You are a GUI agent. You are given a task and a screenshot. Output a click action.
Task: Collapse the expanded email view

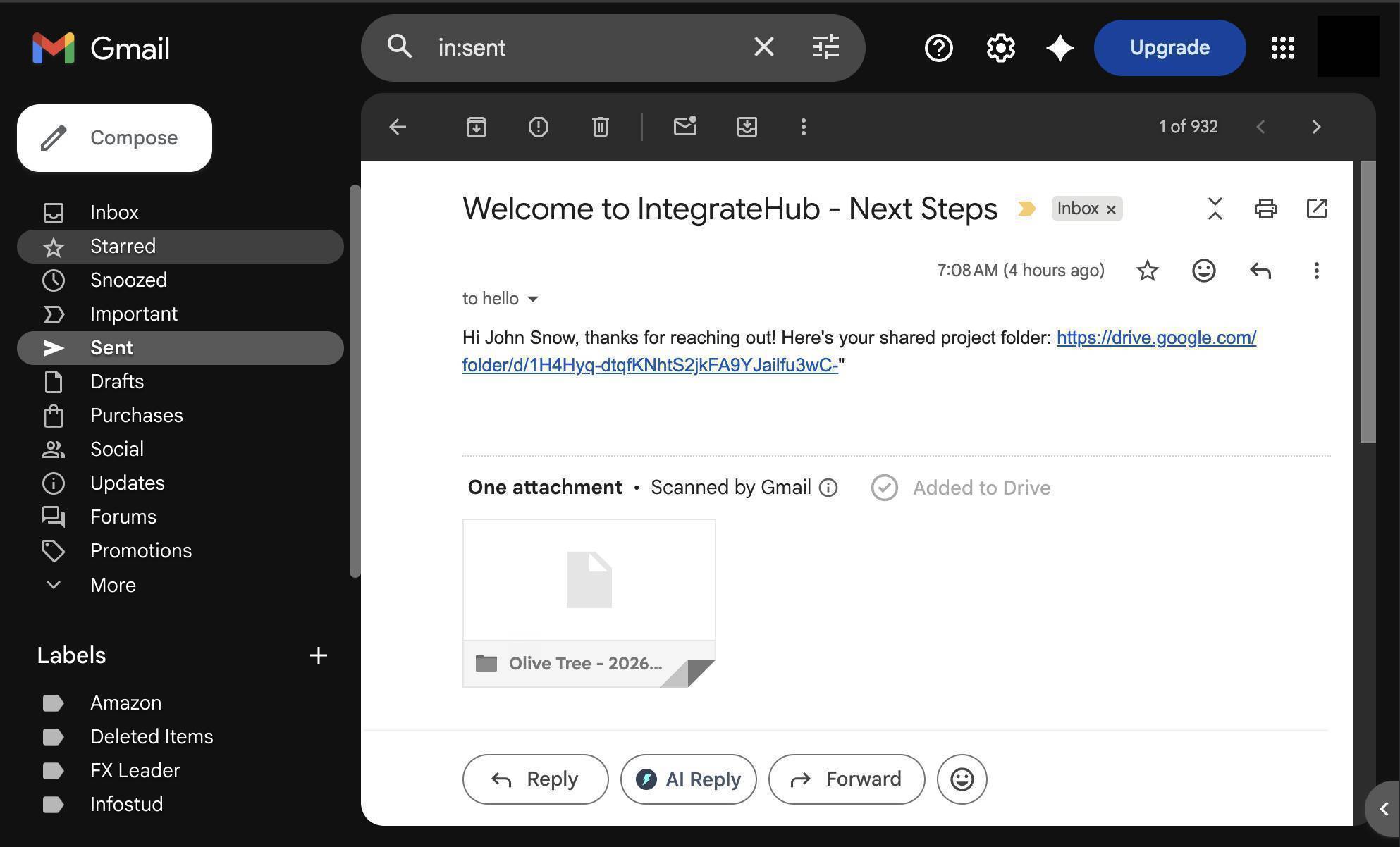[1215, 209]
